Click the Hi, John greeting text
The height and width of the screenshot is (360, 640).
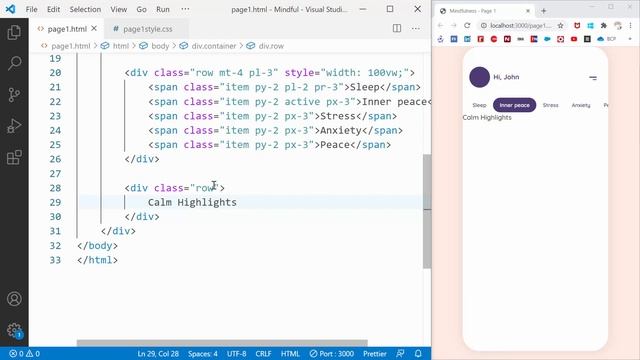coord(506,77)
